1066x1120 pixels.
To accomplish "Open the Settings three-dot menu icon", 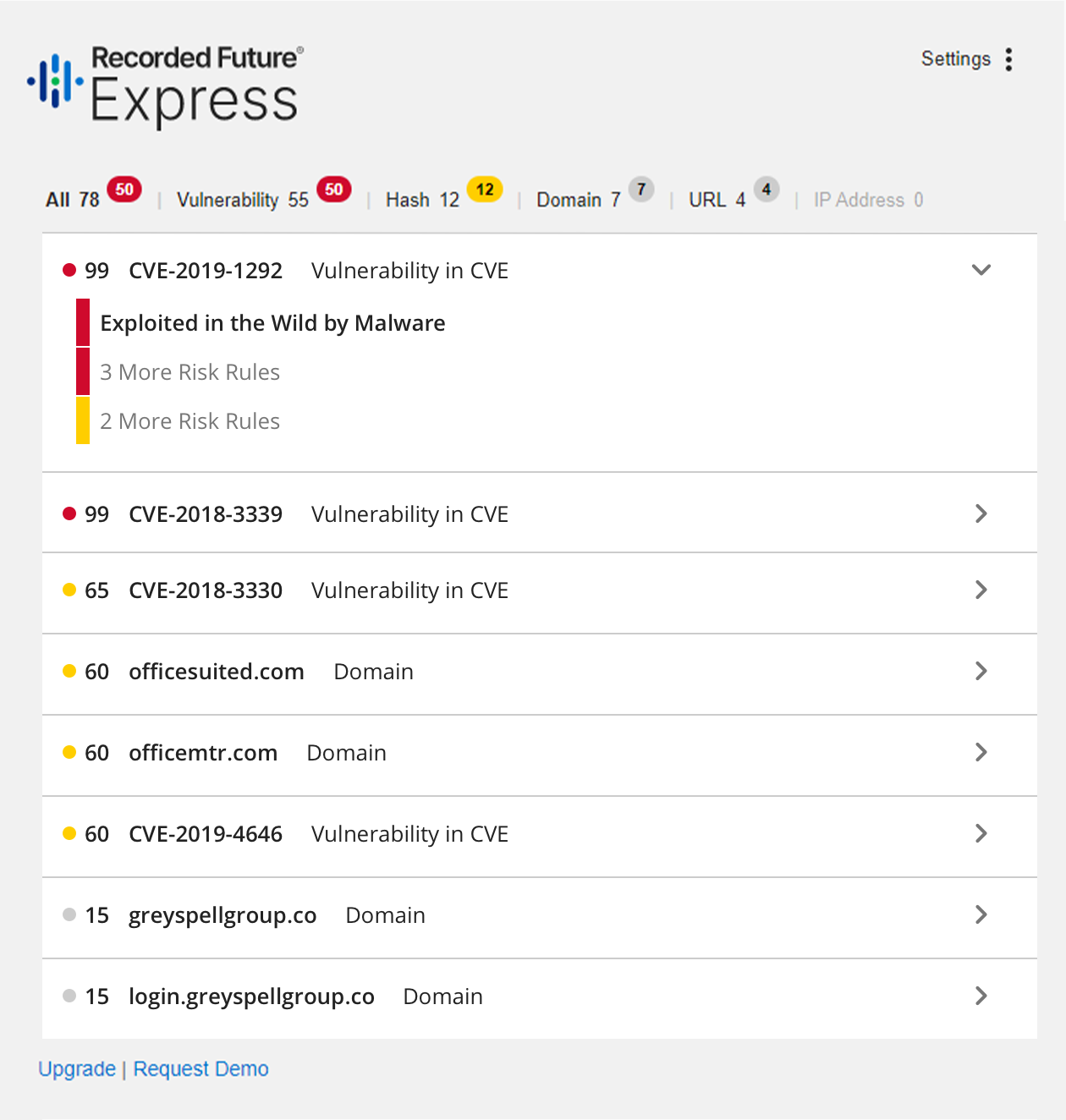I will [1008, 59].
